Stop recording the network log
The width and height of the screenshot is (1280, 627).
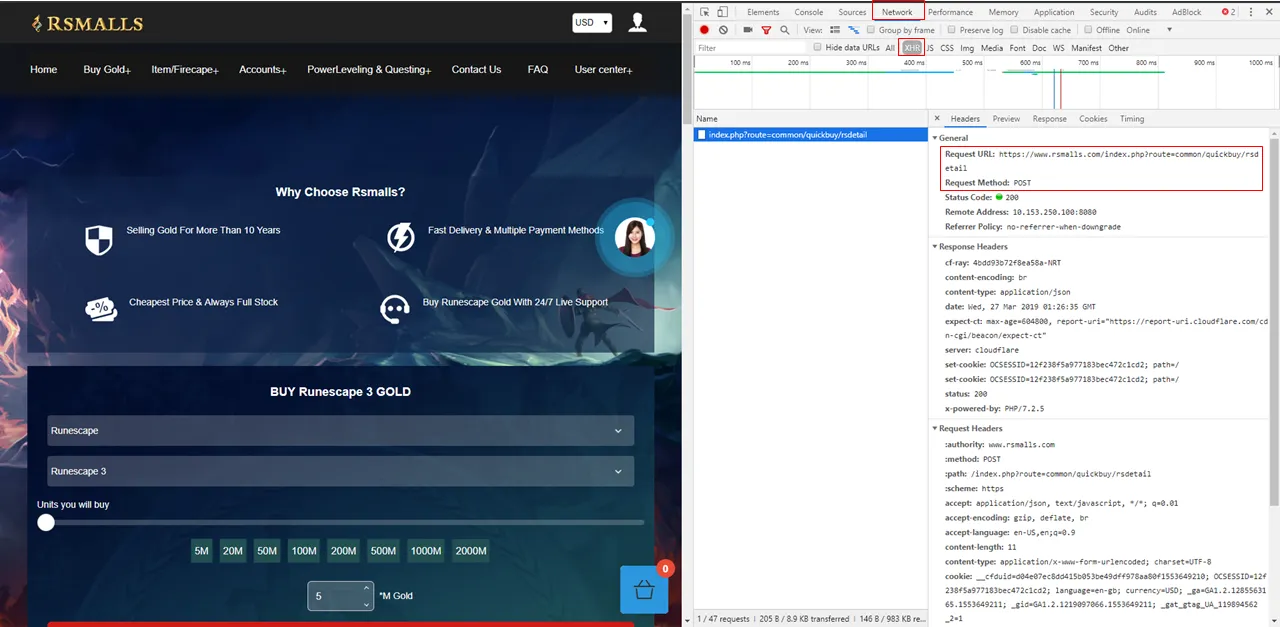tap(704, 30)
